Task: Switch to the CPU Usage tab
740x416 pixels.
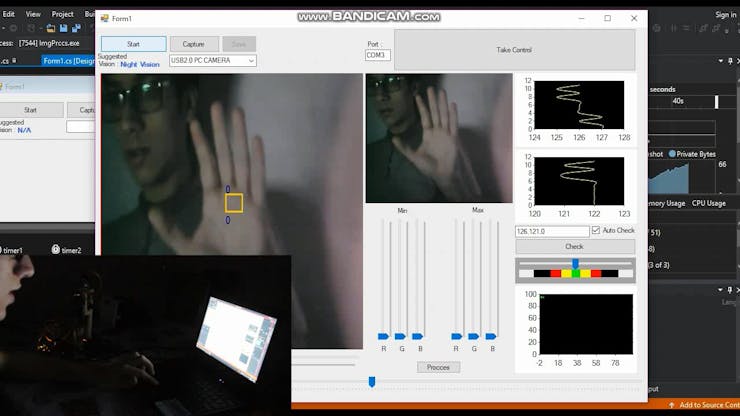Action: [x=708, y=203]
